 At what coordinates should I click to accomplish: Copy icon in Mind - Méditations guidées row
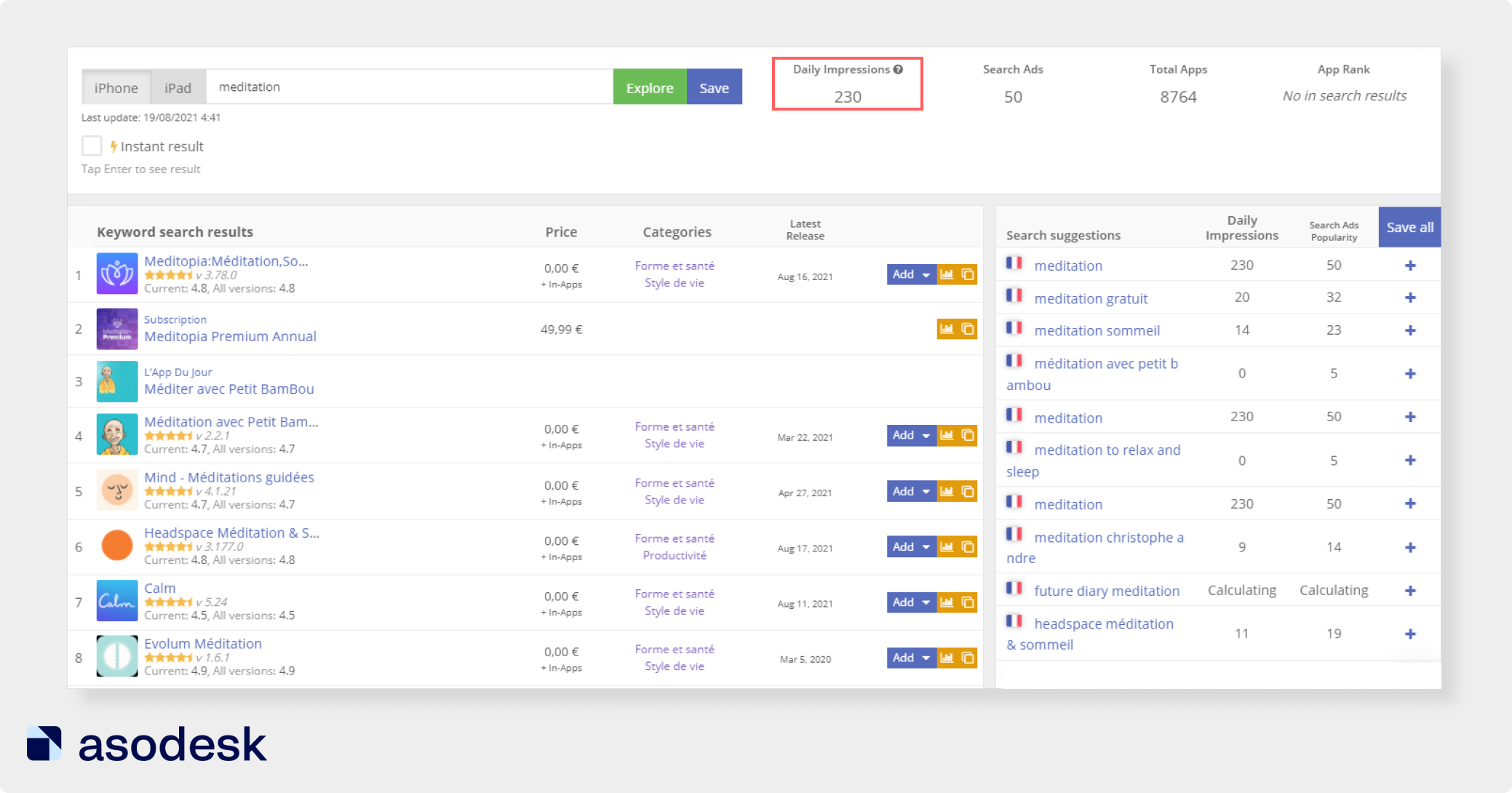click(x=968, y=491)
